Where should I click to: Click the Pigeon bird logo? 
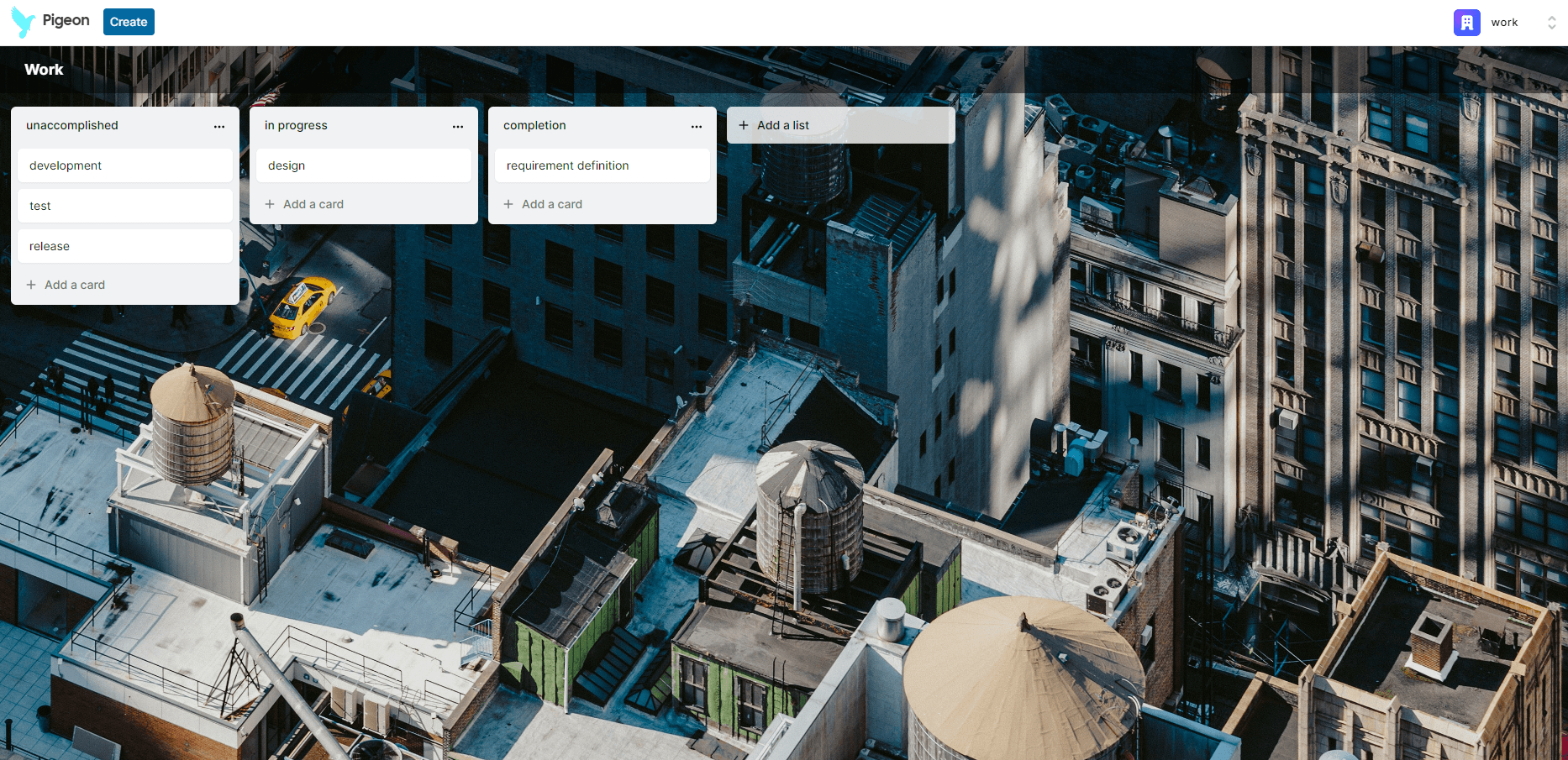point(23,22)
